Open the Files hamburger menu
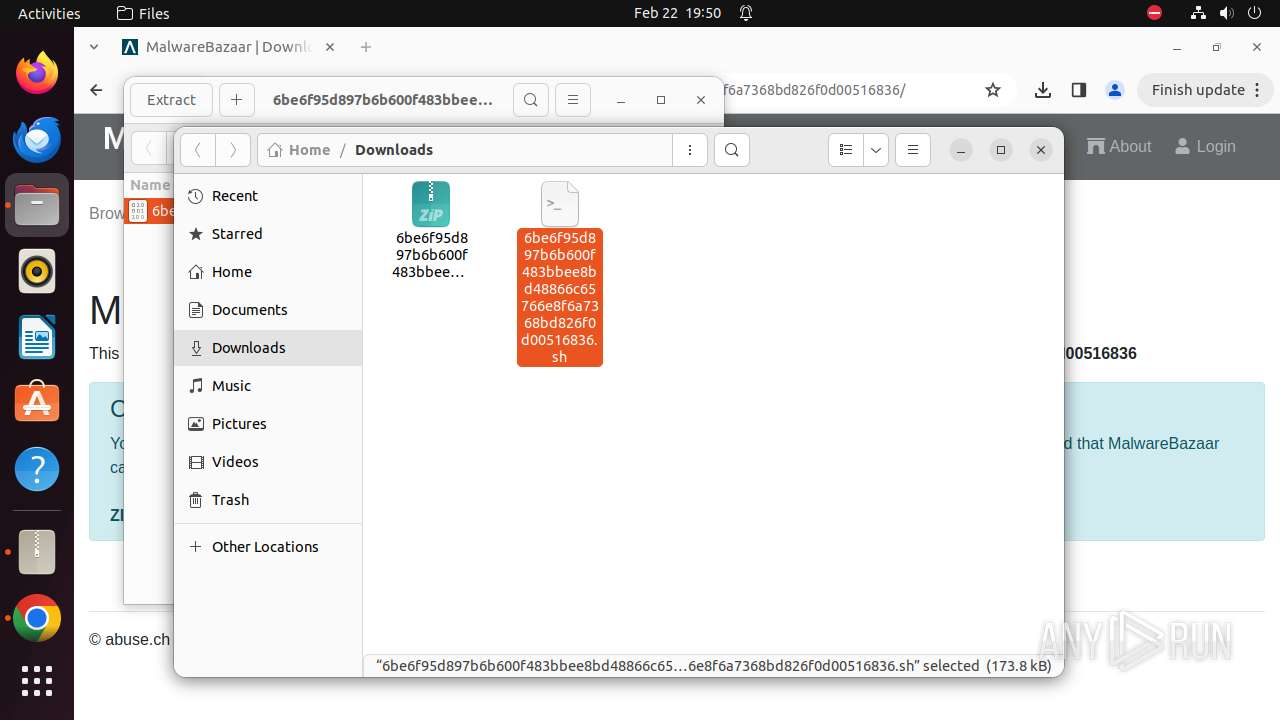This screenshot has height=720, width=1280. 913,150
